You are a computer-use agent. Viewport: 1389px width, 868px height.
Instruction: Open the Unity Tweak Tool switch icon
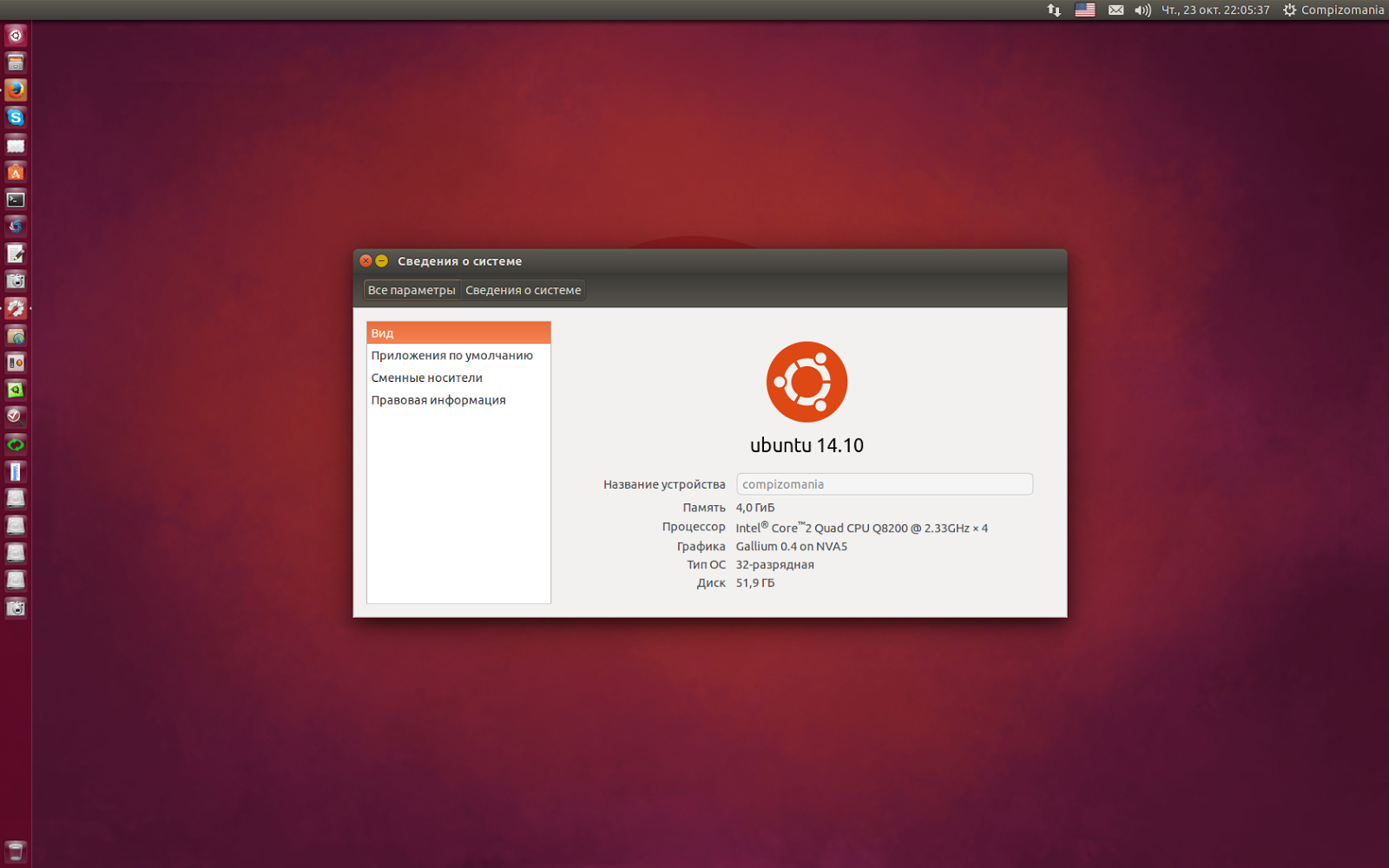tap(16, 363)
